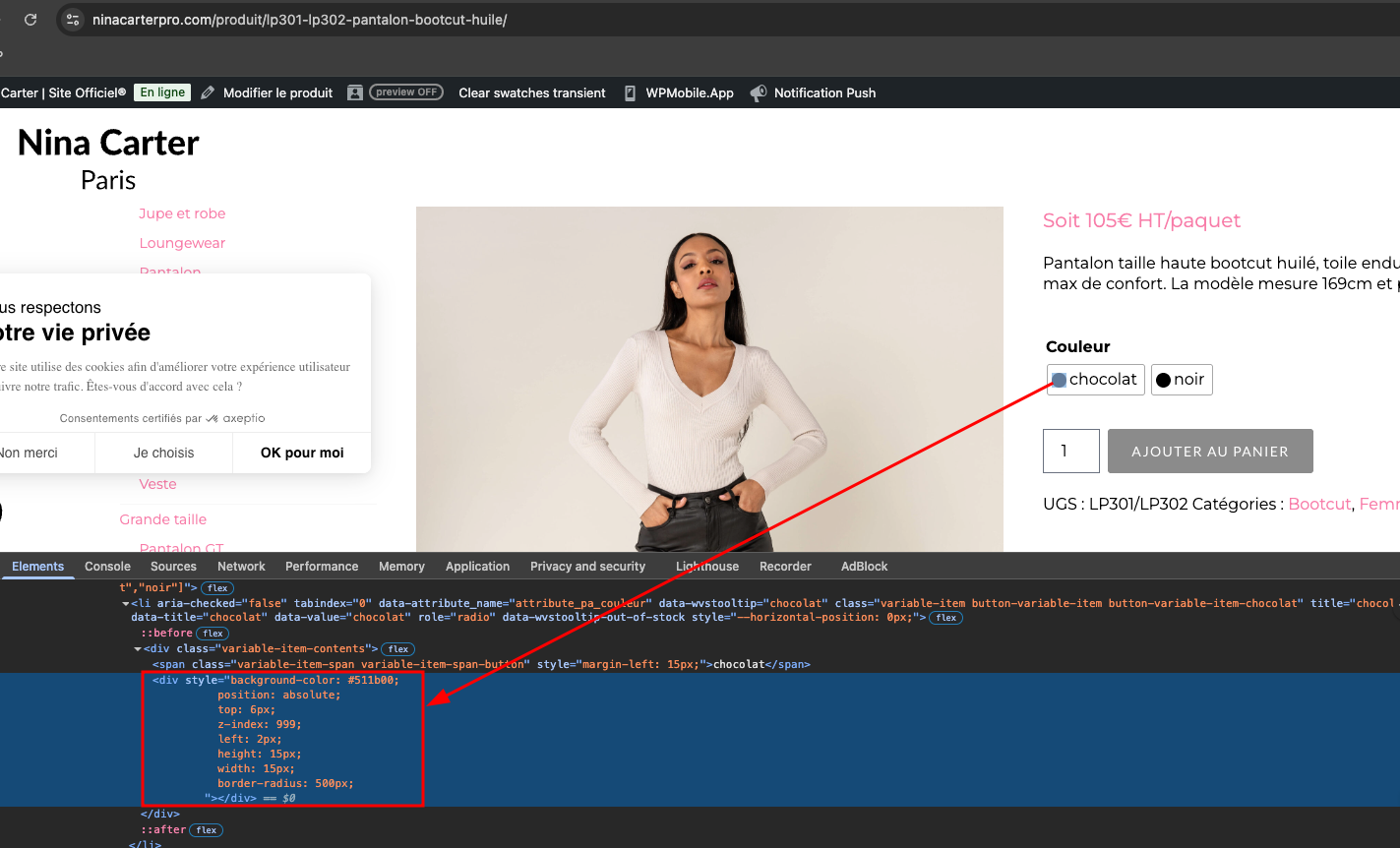This screenshot has width=1400, height=848.
Task: Open the Jupe et robe category
Action: click(182, 213)
